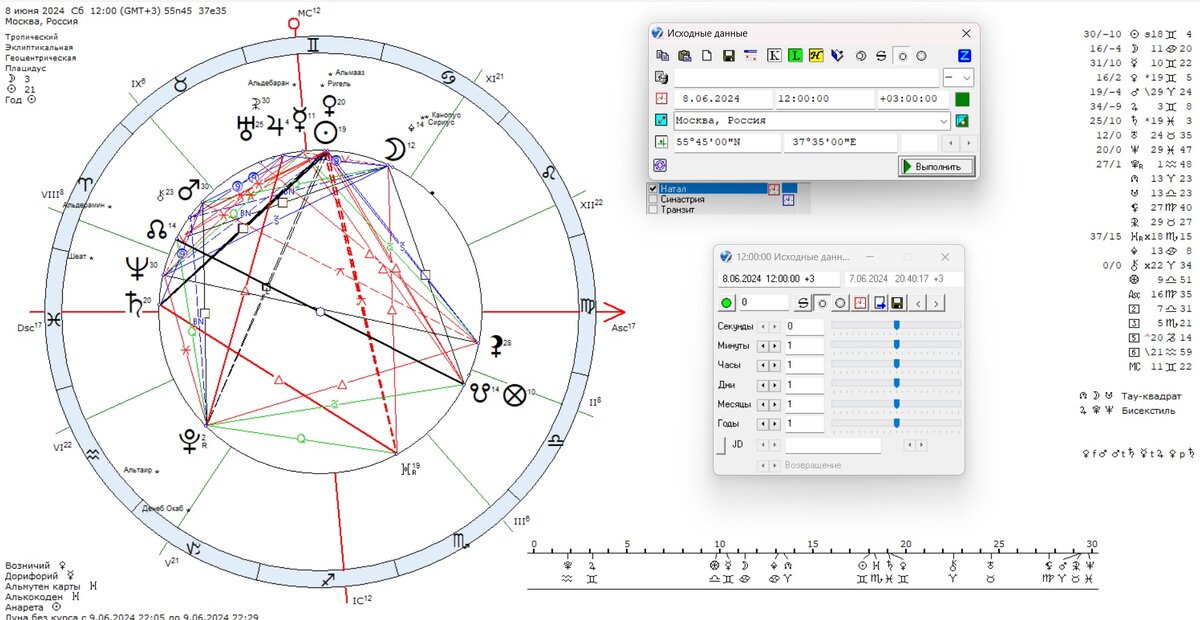This screenshot has width=1200, height=620.
Task: Open the small dash dropdown by the name field
Action: click(958, 77)
